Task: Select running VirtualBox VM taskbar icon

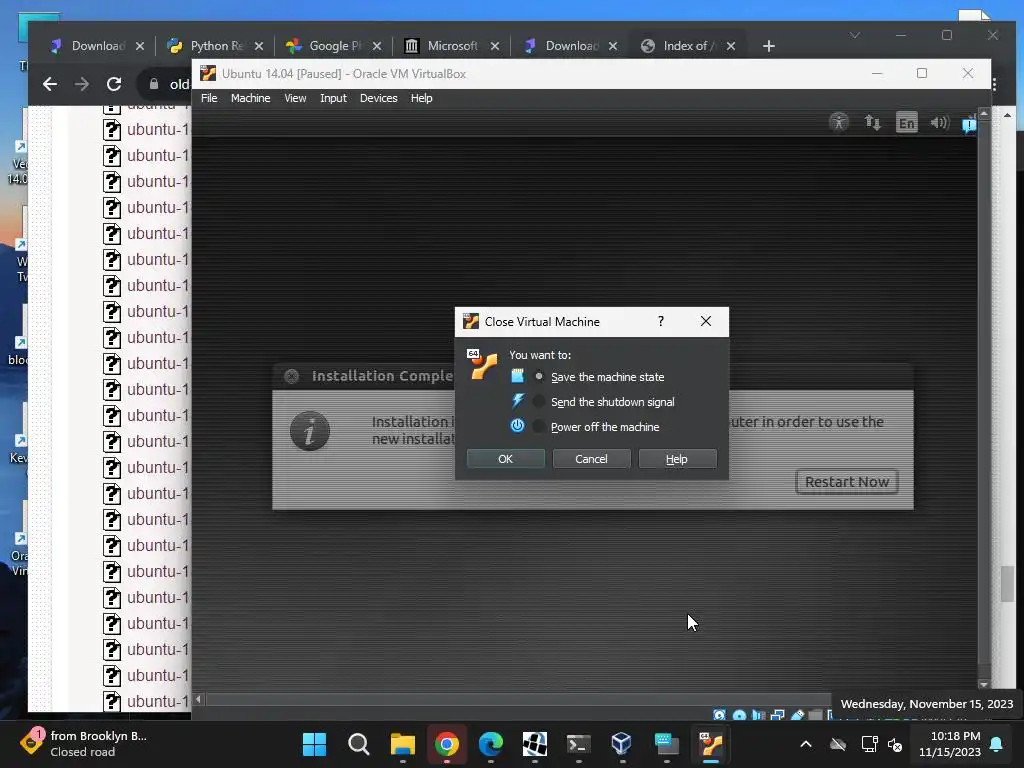Action: pyautogui.click(x=711, y=744)
